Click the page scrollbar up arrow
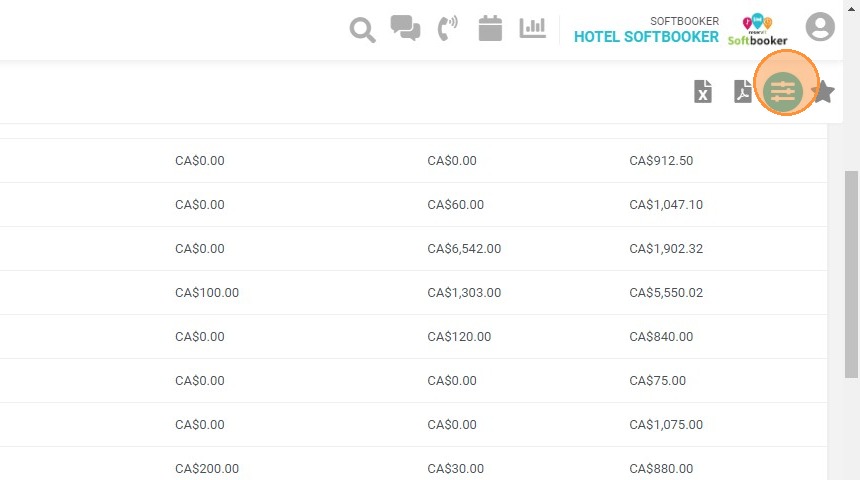Viewport: 860px width, 480px height. tap(851, 9)
